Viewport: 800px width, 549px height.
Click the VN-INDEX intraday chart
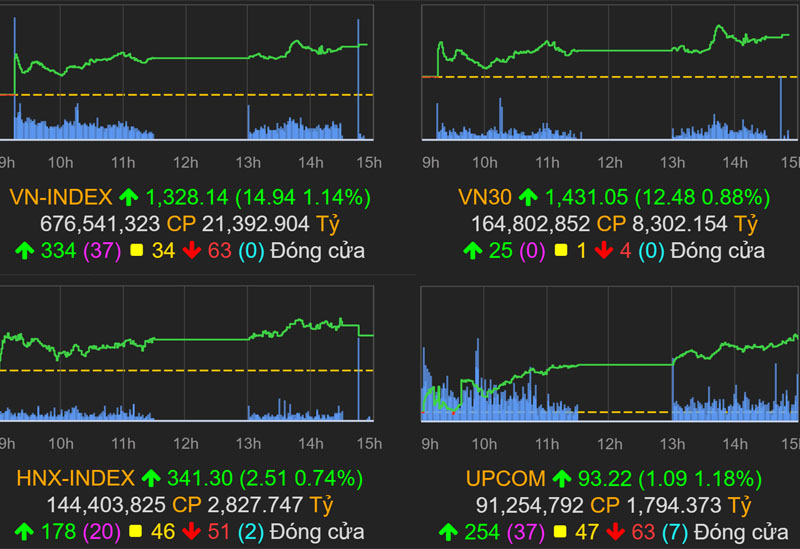187,72
